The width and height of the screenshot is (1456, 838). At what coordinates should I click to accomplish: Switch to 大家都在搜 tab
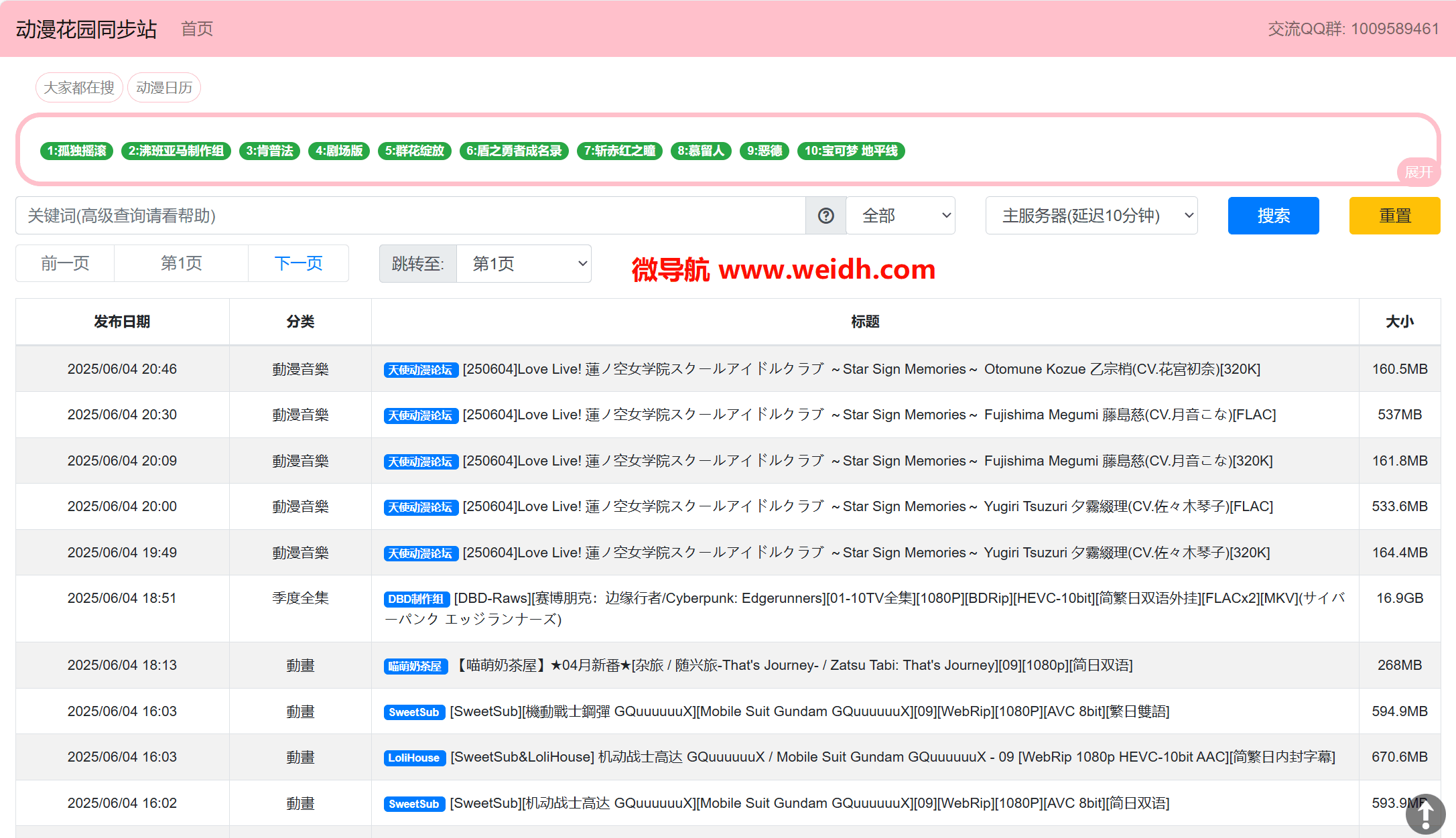[x=79, y=88]
